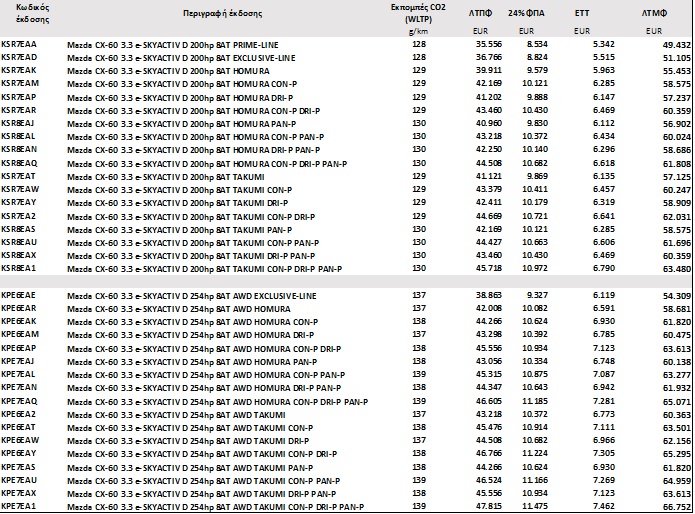The image size is (695, 514).
Task: Click the ΛΤΜΦ price 51.105
Action: 677,58
